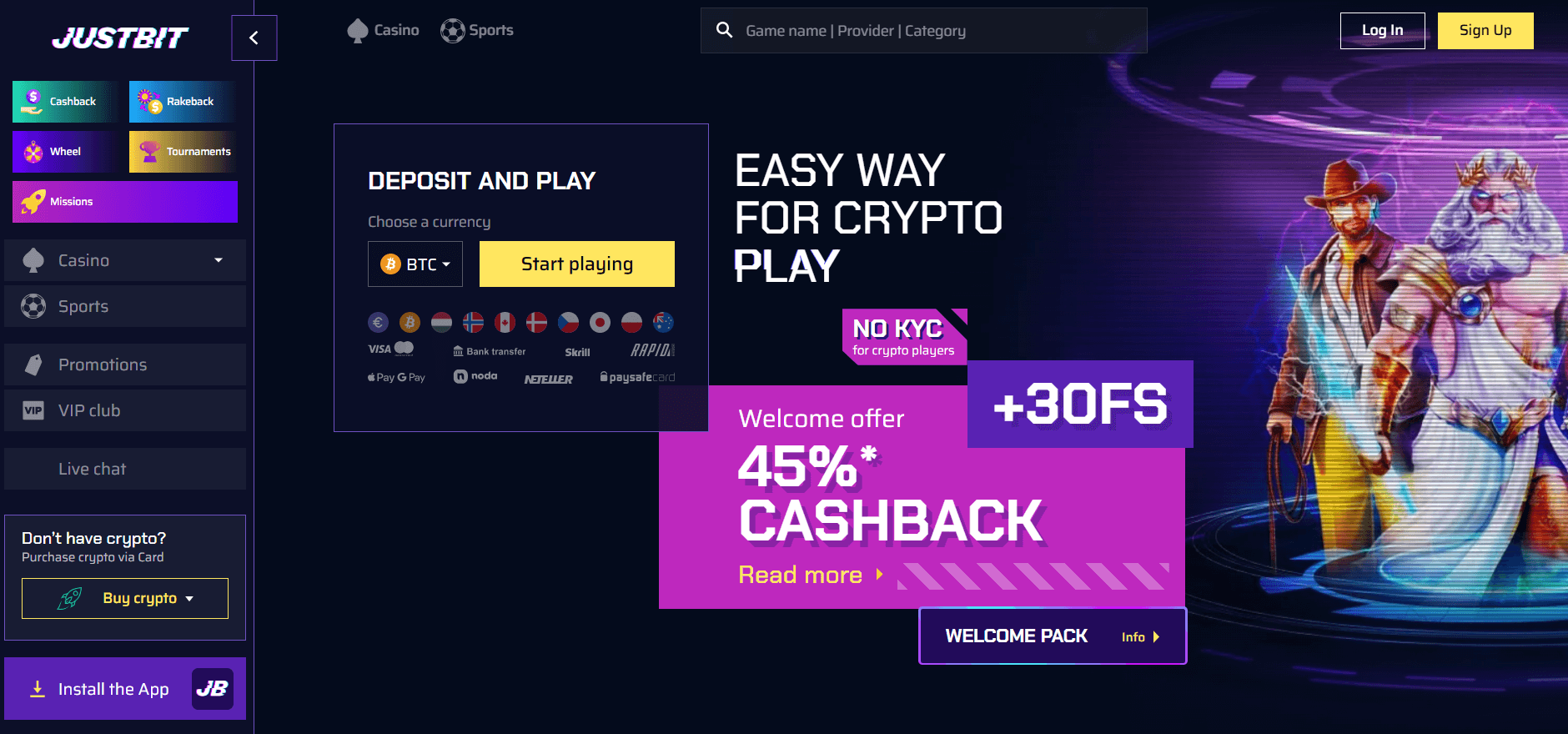The image size is (1568, 734).
Task: Click the search magnifier icon
Action: point(724,31)
